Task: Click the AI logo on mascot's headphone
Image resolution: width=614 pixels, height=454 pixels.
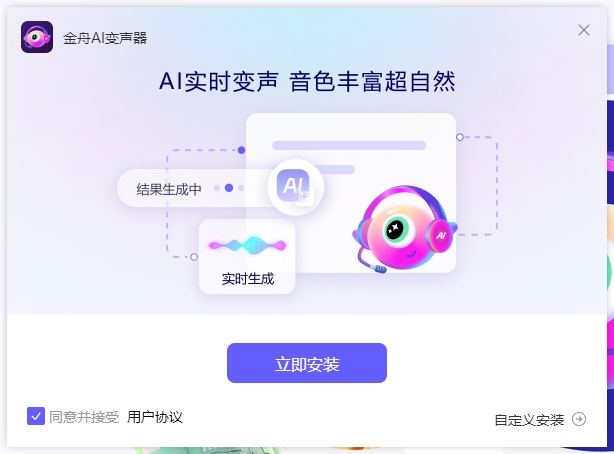Action: (441, 235)
